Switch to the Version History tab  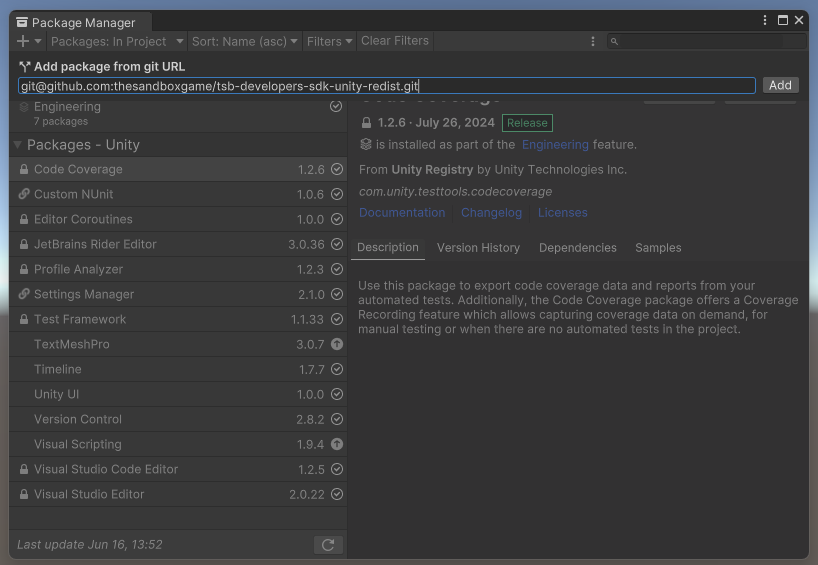pos(478,248)
